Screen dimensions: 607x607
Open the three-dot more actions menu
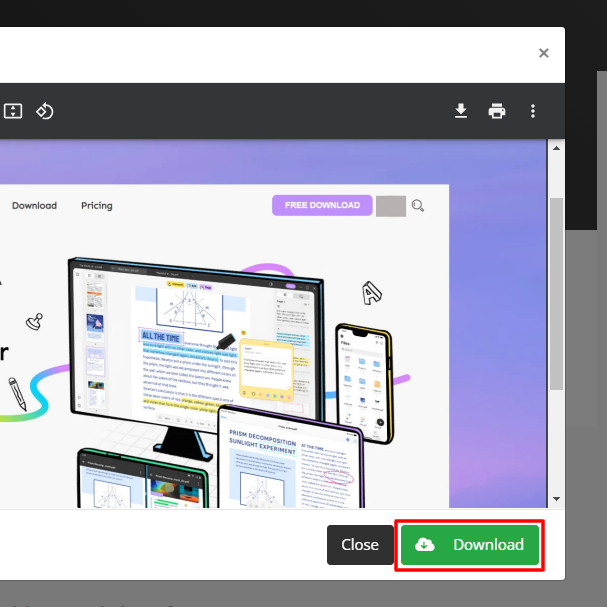click(x=533, y=111)
